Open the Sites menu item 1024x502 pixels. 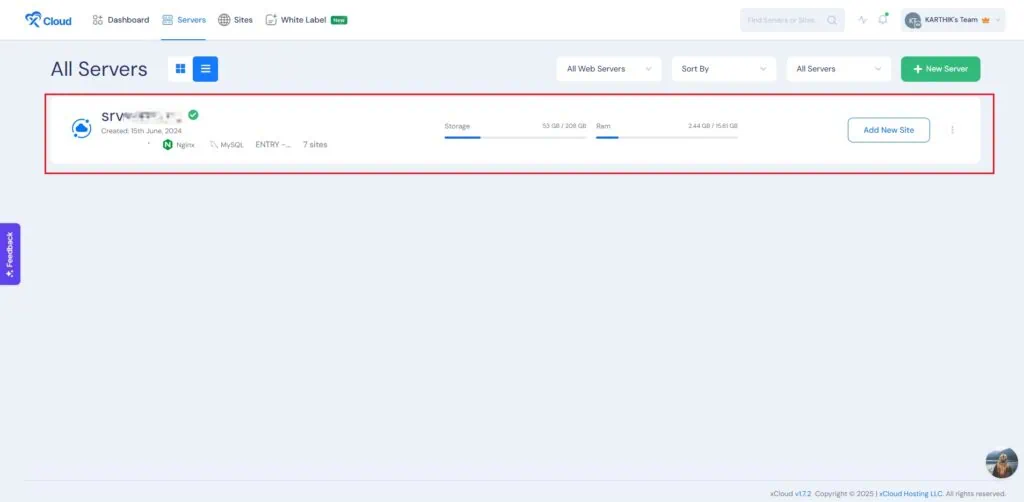pos(235,20)
